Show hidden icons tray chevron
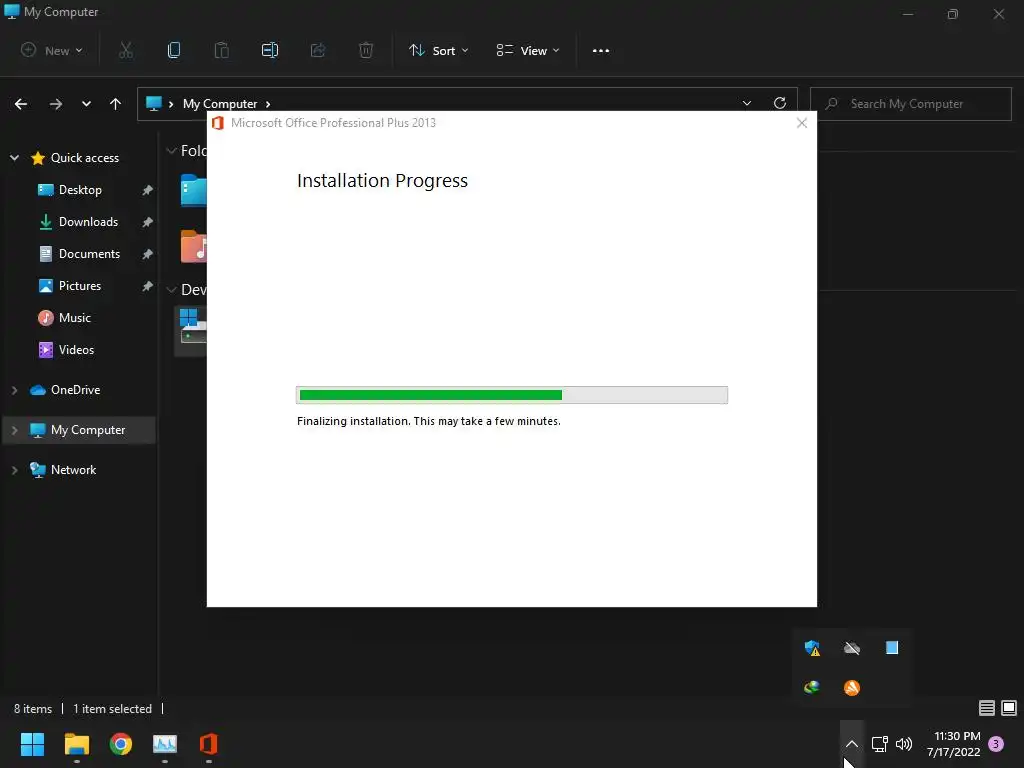 point(852,744)
